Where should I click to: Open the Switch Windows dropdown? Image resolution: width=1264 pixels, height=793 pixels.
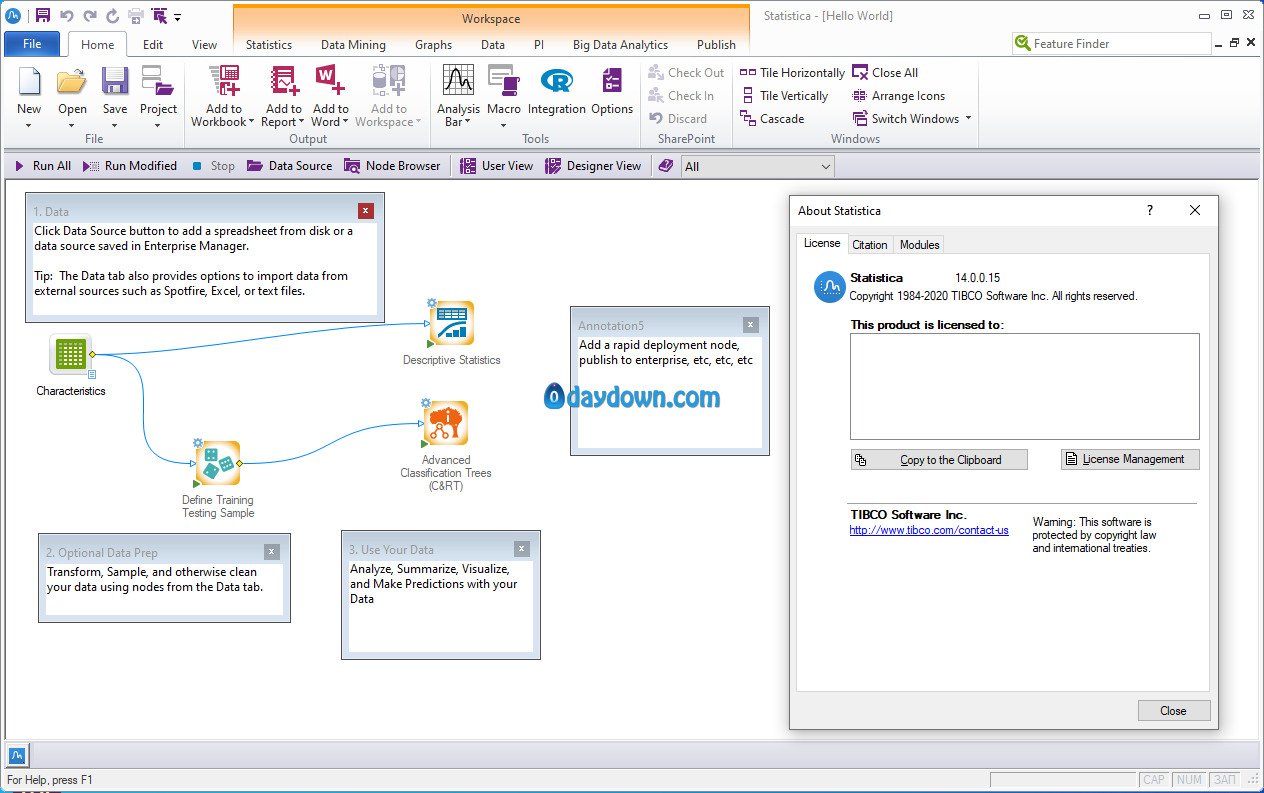(x=968, y=119)
